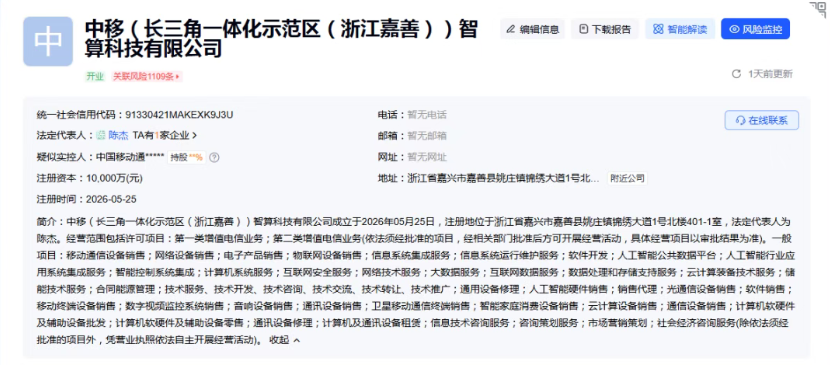This screenshot has width=830, height=368.
Task: Open the 中国移动通***** controller link
Action: coord(130,157)
